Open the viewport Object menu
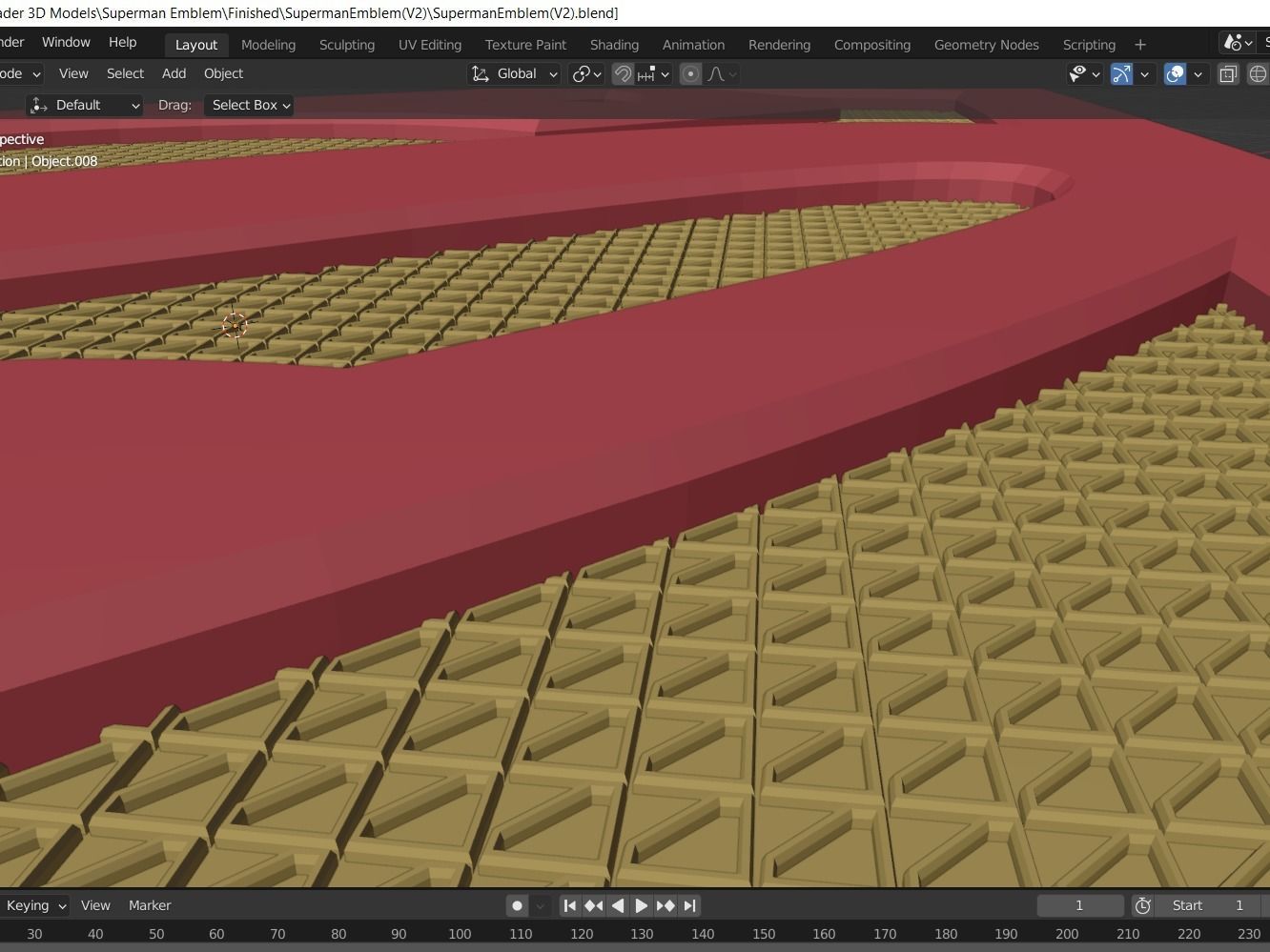Viewport: 1270px width, 952px height. (x=223, y=73)
